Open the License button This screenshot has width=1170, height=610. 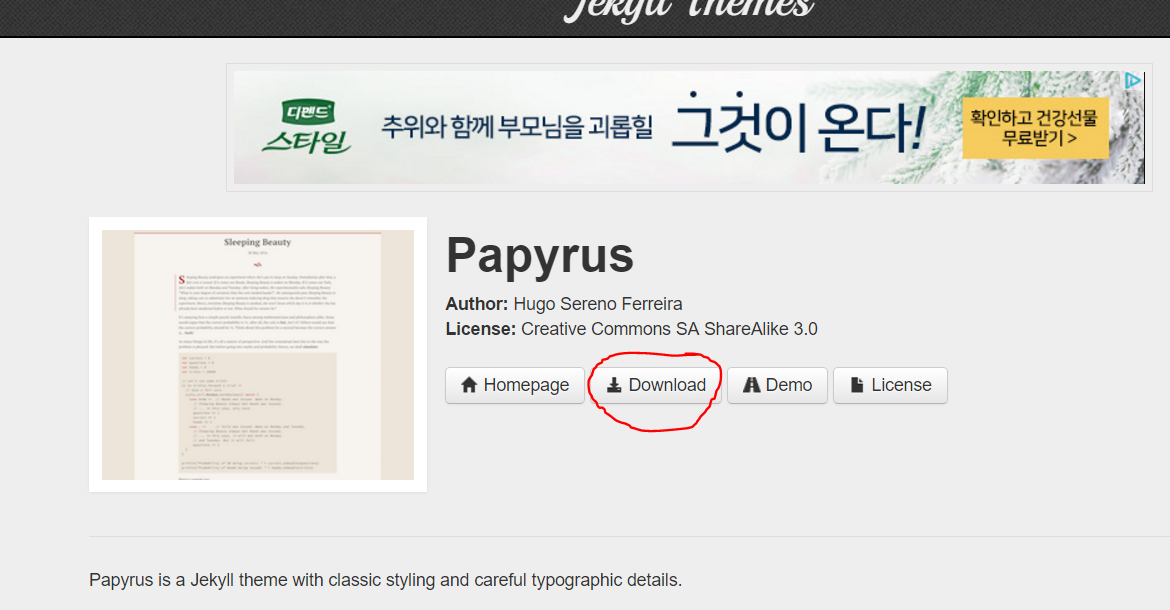pos(890,385)
